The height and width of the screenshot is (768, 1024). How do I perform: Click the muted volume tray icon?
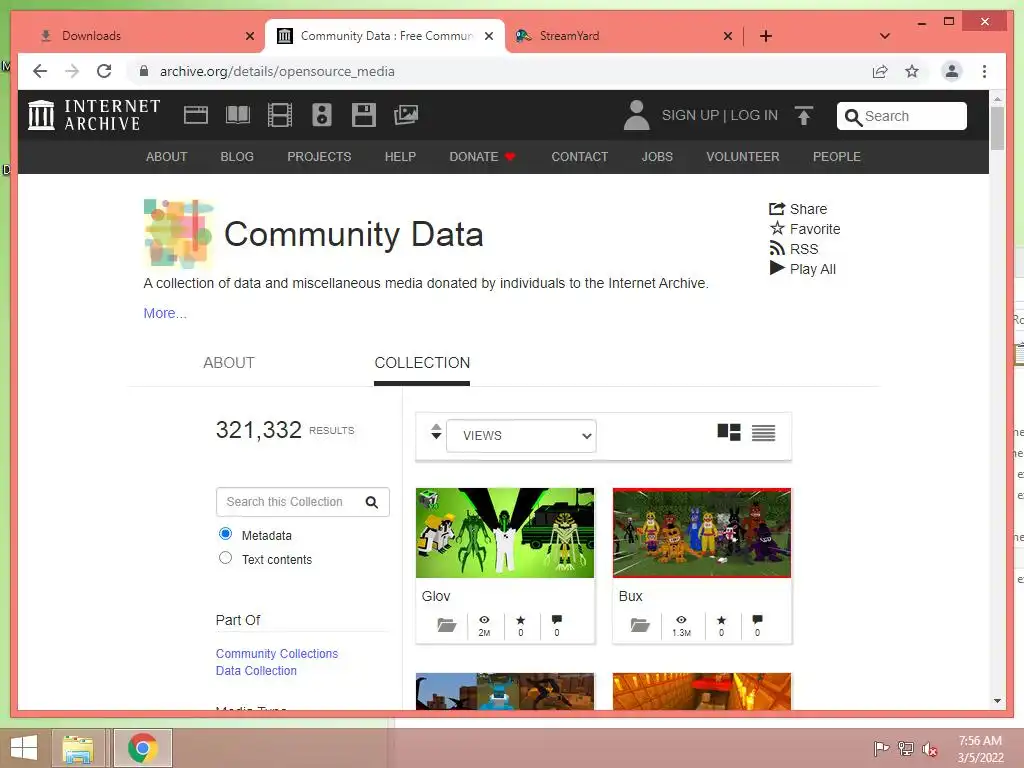tap(929, 748)
